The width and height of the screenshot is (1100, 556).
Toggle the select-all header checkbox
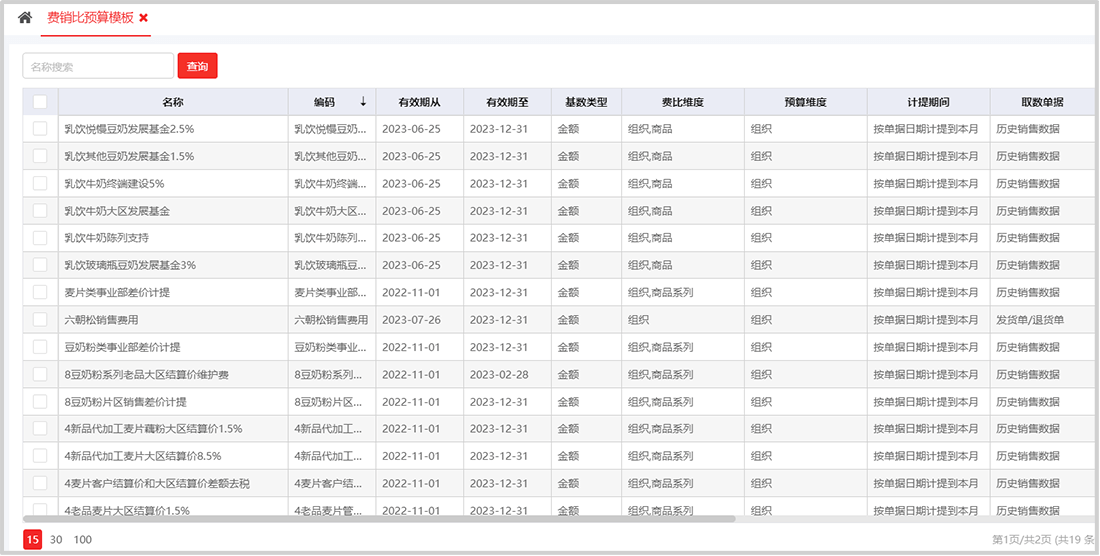40,102
